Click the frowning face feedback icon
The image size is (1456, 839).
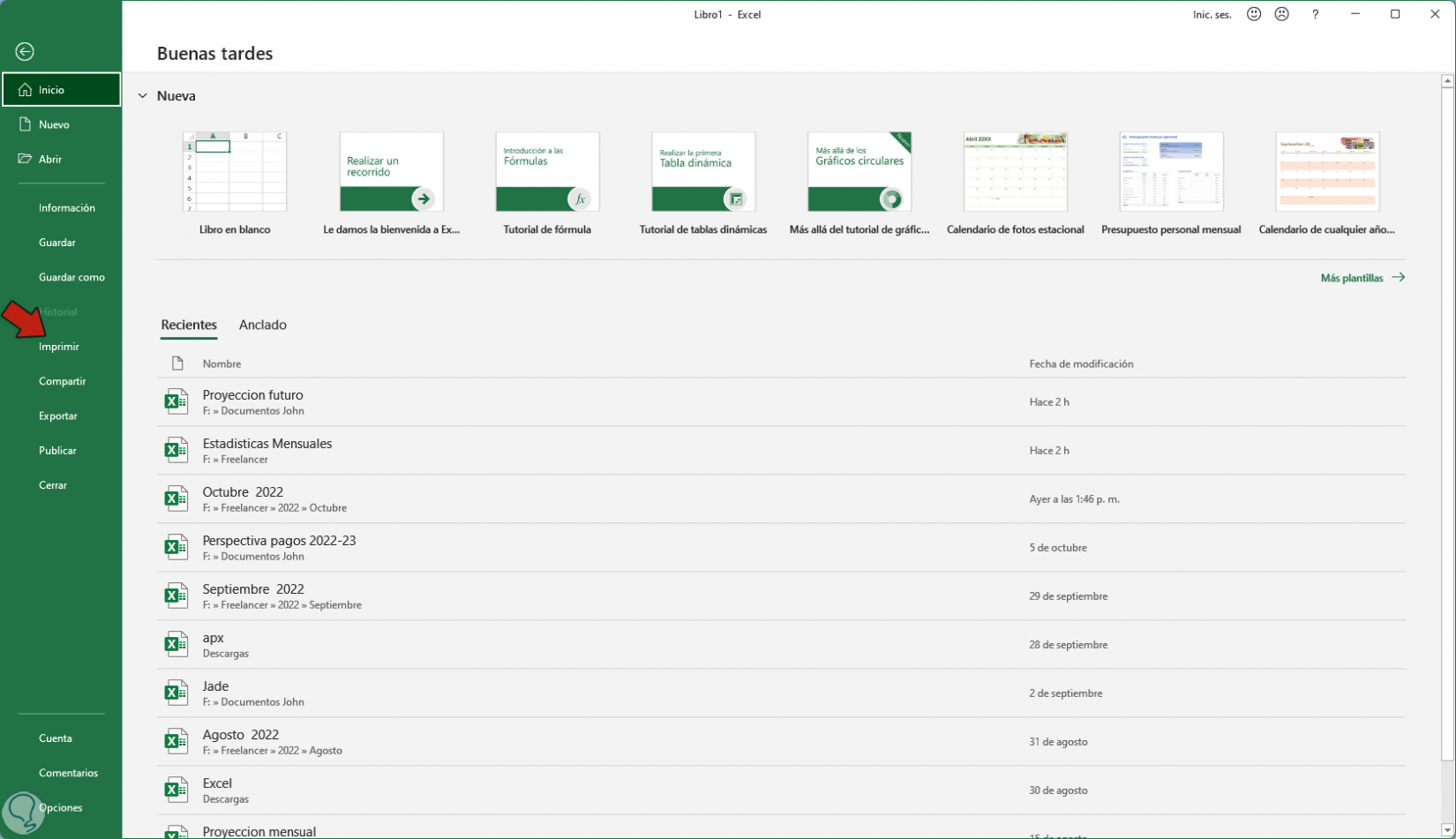tap(1282, 14)
